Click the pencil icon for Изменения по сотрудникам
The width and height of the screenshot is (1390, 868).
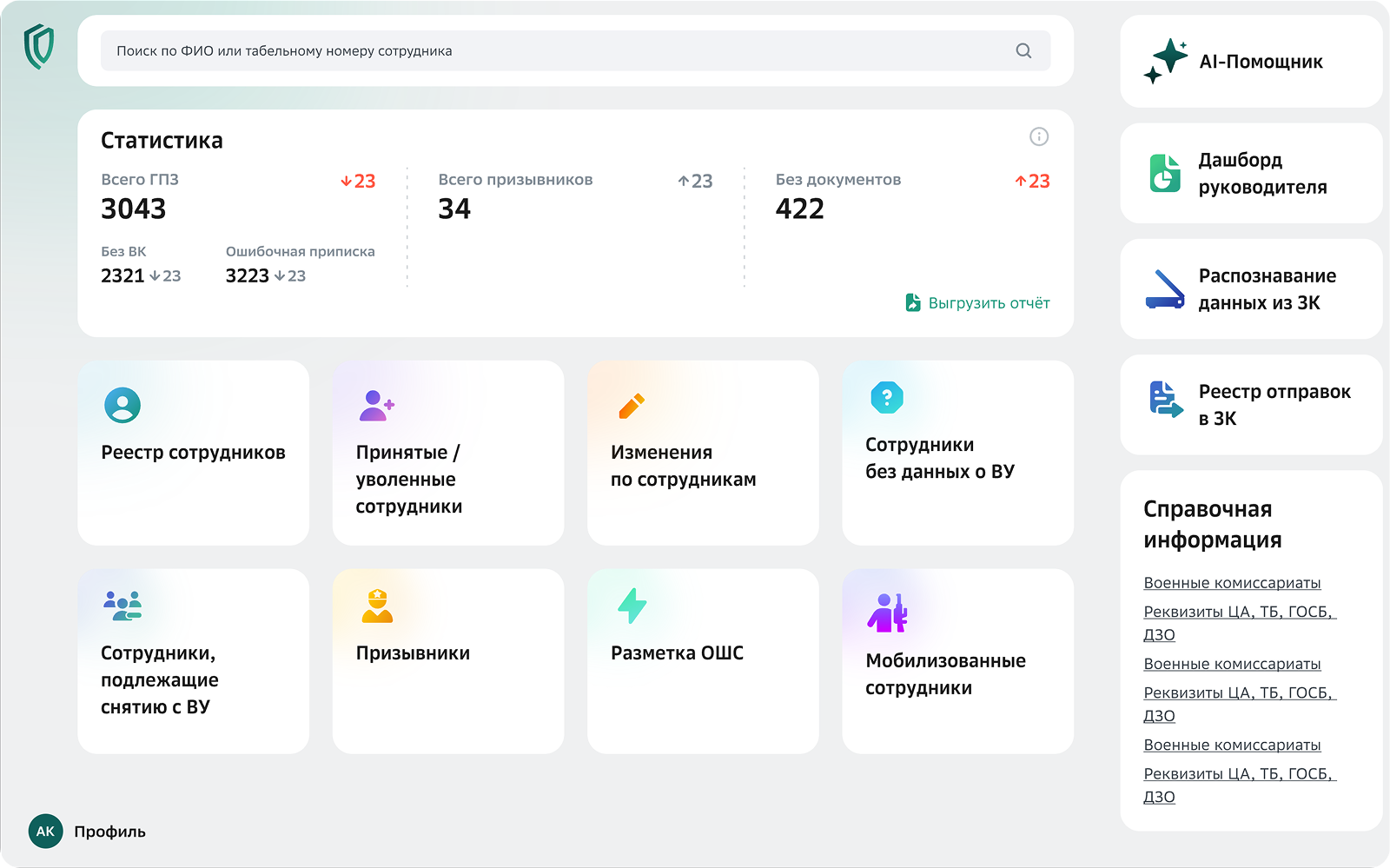(x=632, y=405)
